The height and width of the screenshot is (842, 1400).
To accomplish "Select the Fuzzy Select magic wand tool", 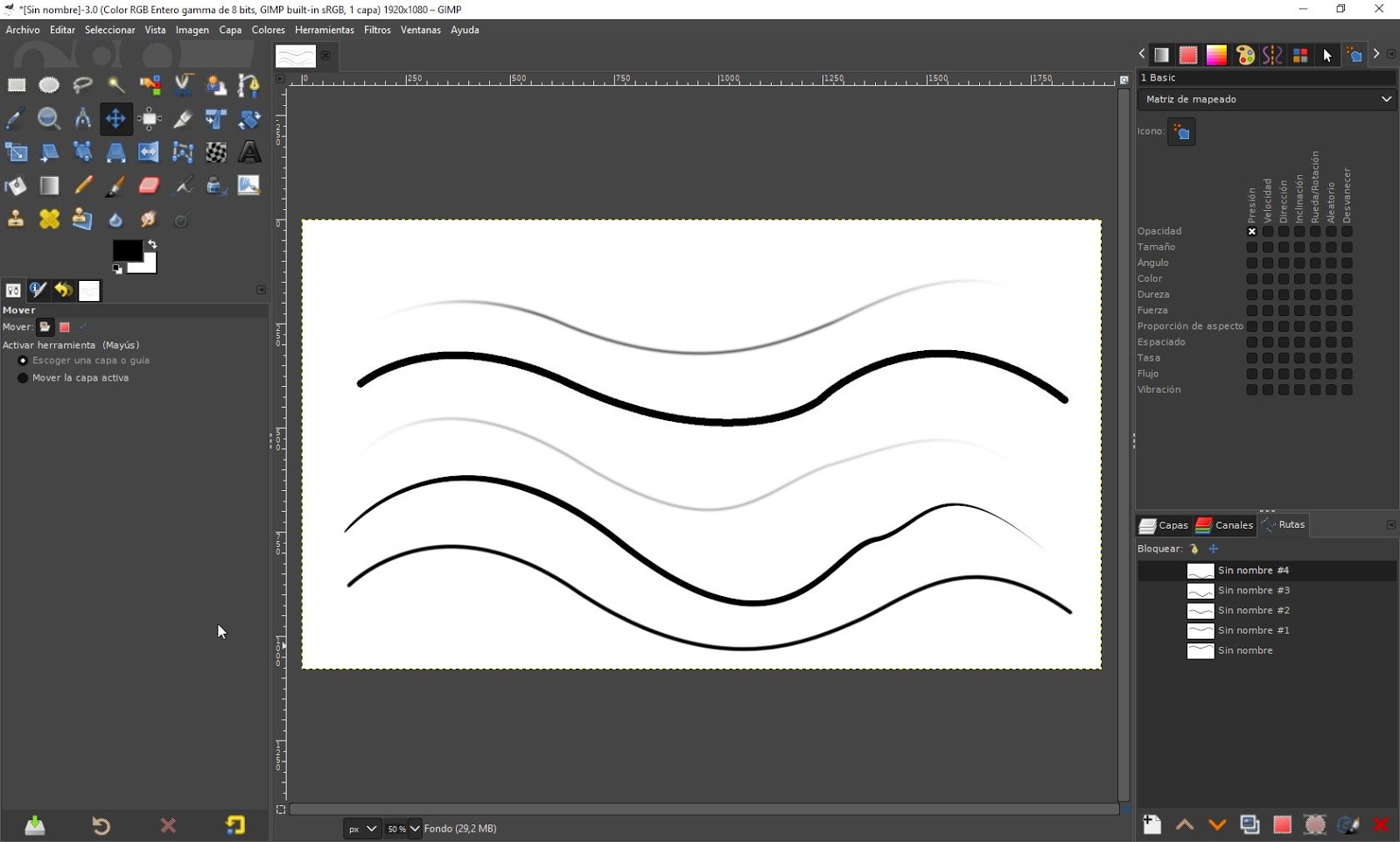I will coord(116,85).
